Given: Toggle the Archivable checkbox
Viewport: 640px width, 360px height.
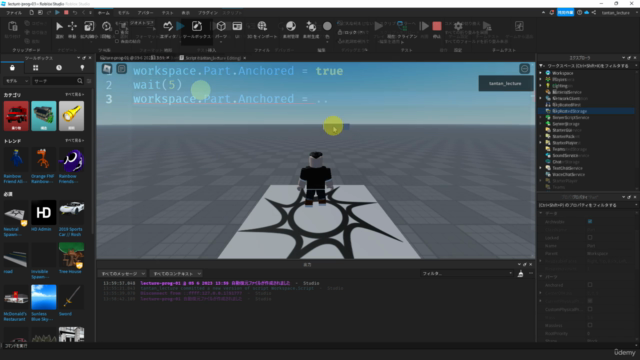Looking at the screenshot, I should [590, 222].
